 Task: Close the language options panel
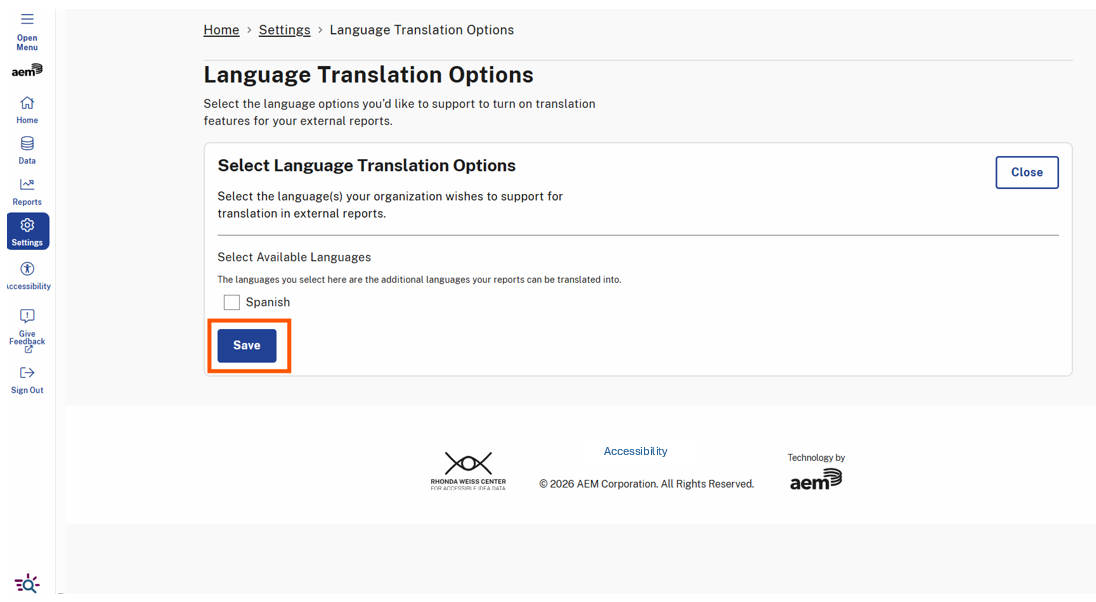coord(1027,172)
